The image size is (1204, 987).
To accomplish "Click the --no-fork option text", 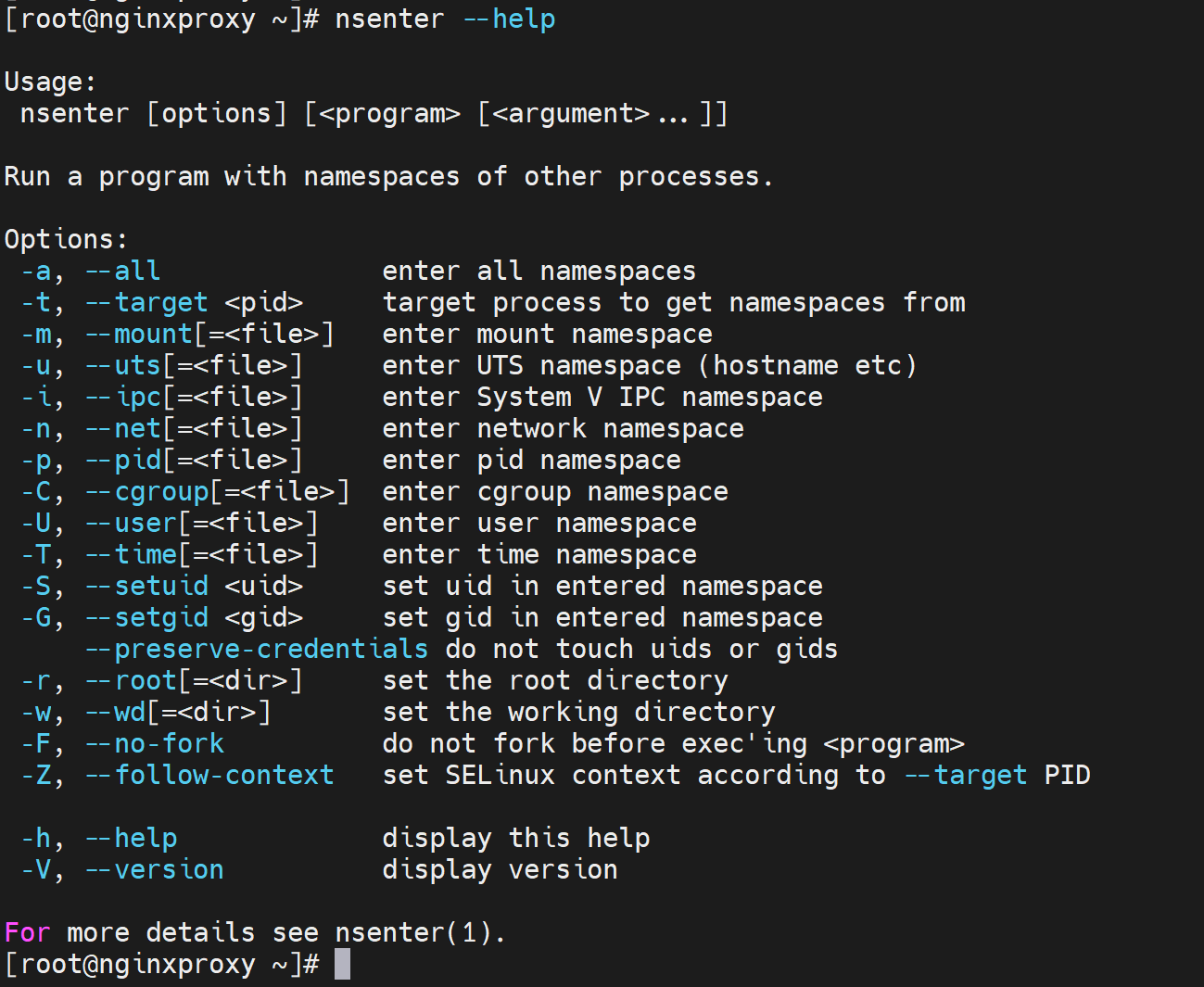I will coord(155,743).
